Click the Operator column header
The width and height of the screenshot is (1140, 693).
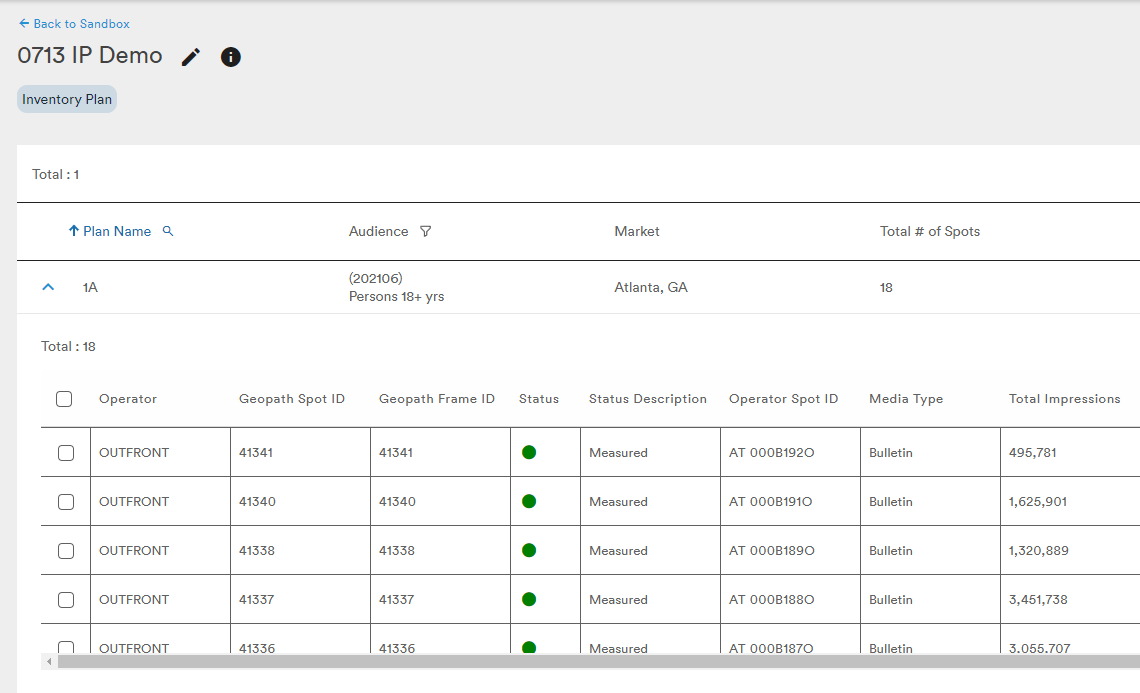point(128,398)
